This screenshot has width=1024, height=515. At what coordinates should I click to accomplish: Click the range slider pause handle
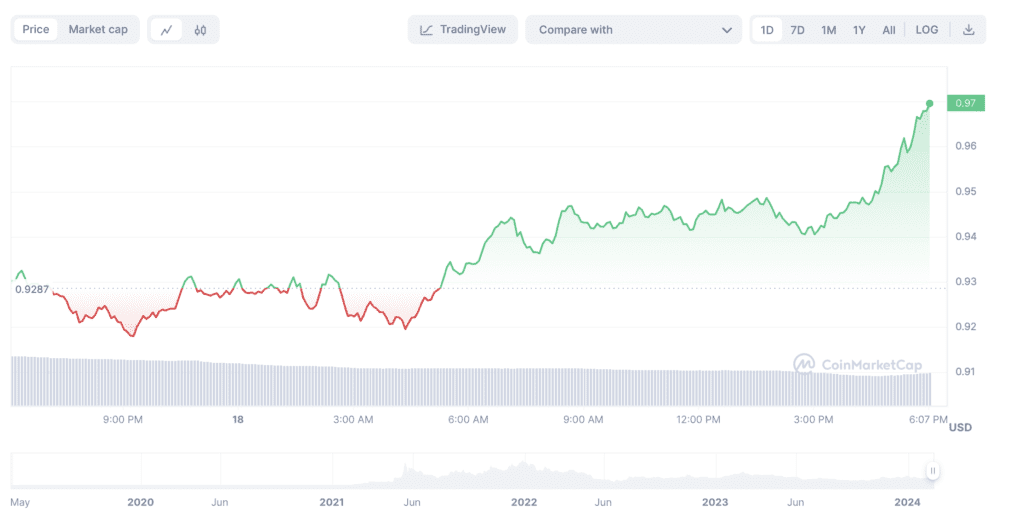click(x=933, y=470)
